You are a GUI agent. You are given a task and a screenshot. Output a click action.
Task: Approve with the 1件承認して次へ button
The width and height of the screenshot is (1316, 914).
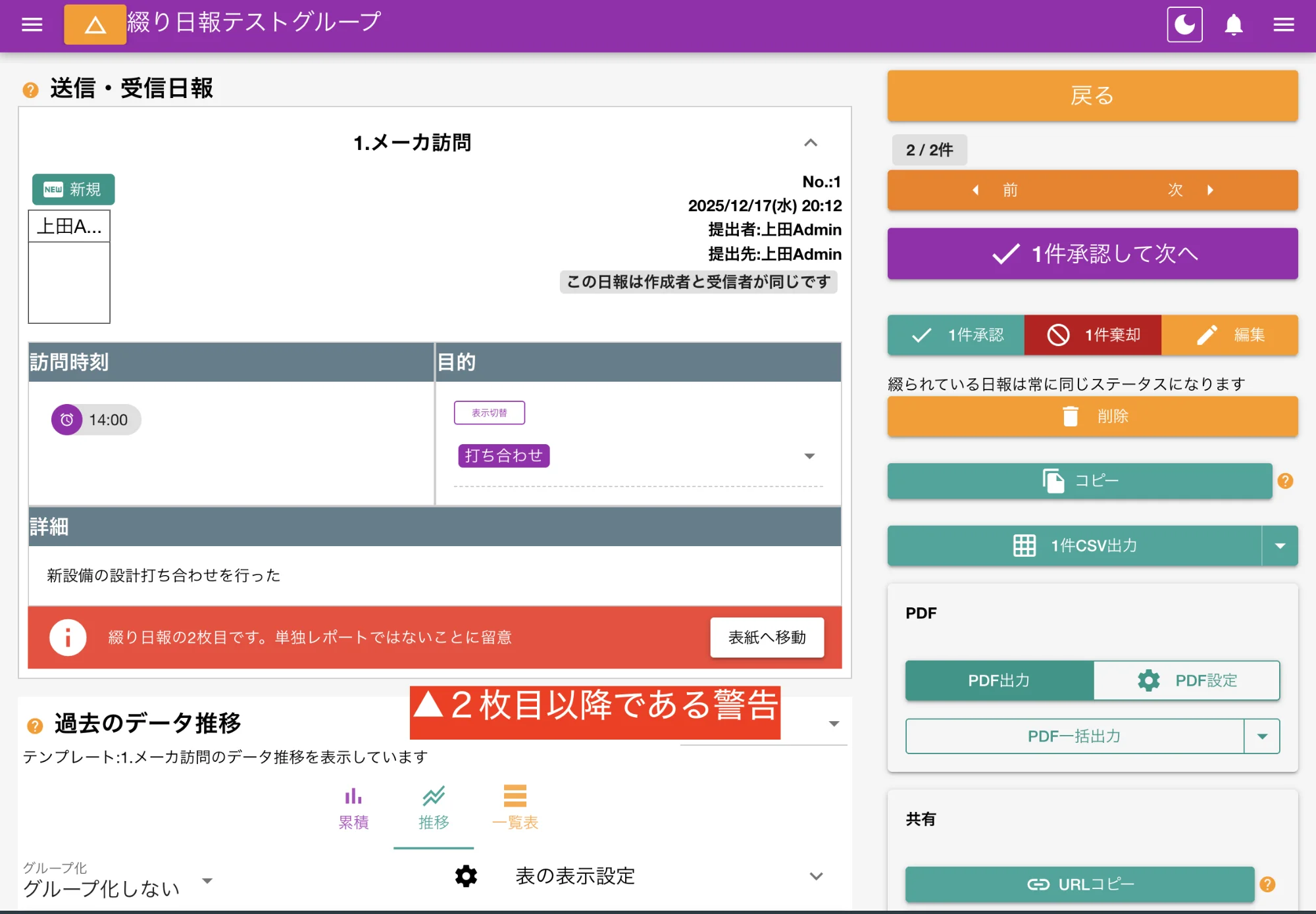1091,253
